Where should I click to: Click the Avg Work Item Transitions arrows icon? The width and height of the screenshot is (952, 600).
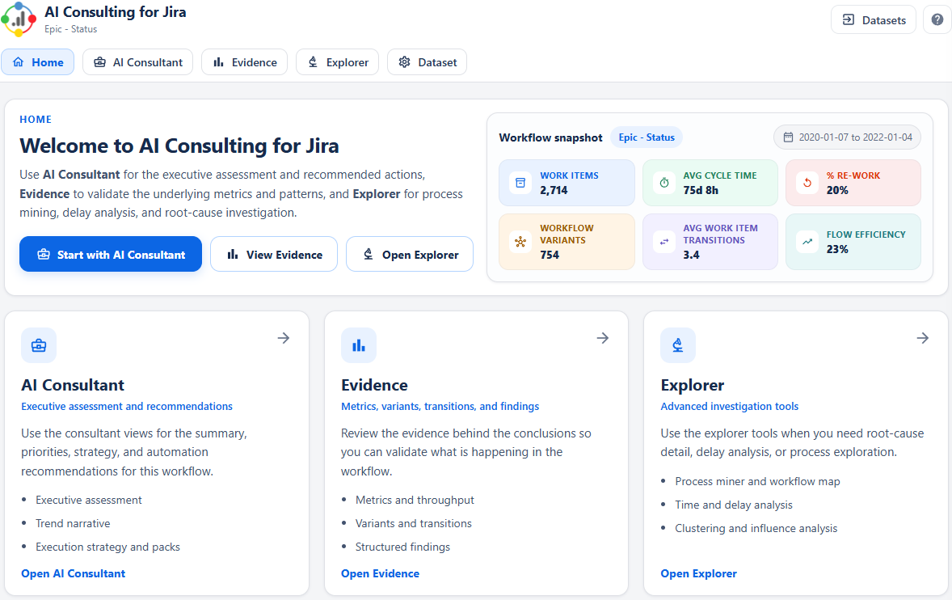pos(664,242)
